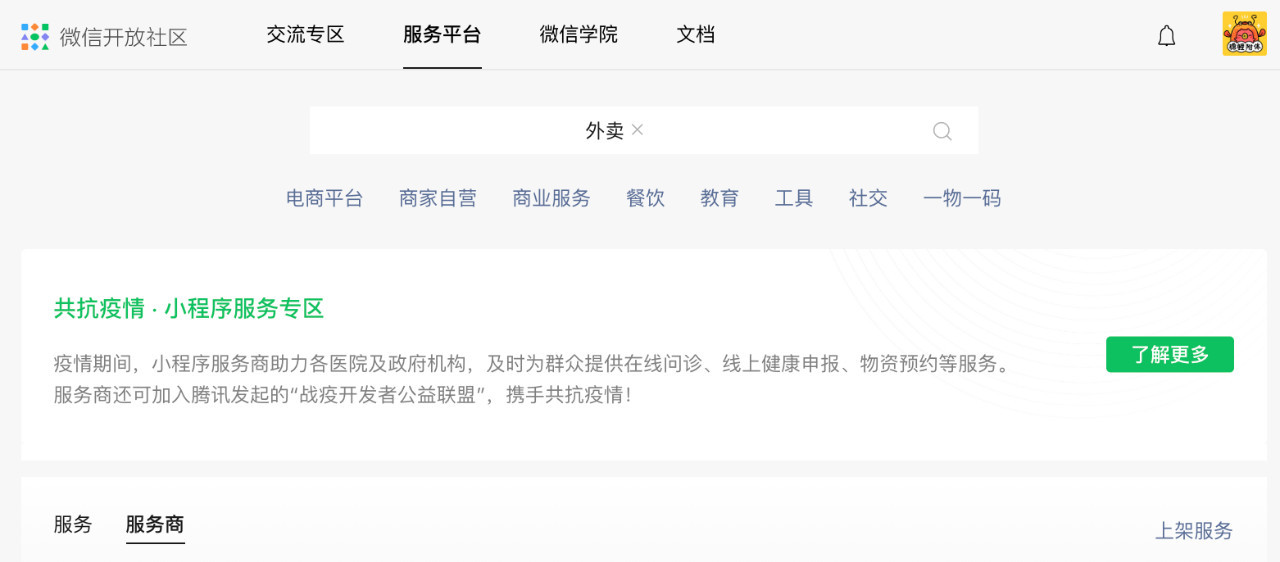Click the line starting with 疫情期间
This screenshot has height=562, width=1280.
[532, 364]
